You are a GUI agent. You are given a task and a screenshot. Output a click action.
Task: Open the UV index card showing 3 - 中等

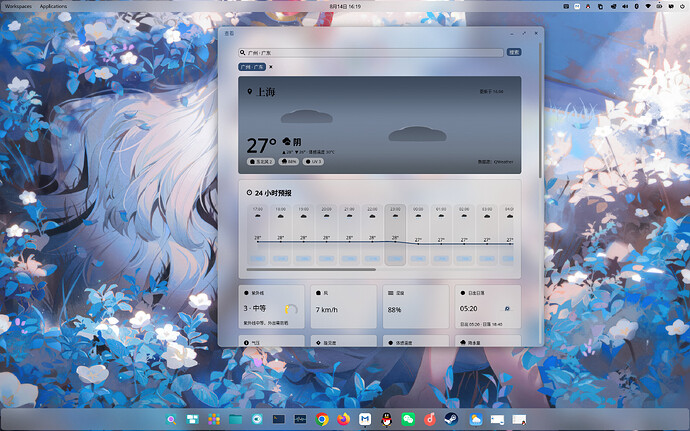pos(272,306)
